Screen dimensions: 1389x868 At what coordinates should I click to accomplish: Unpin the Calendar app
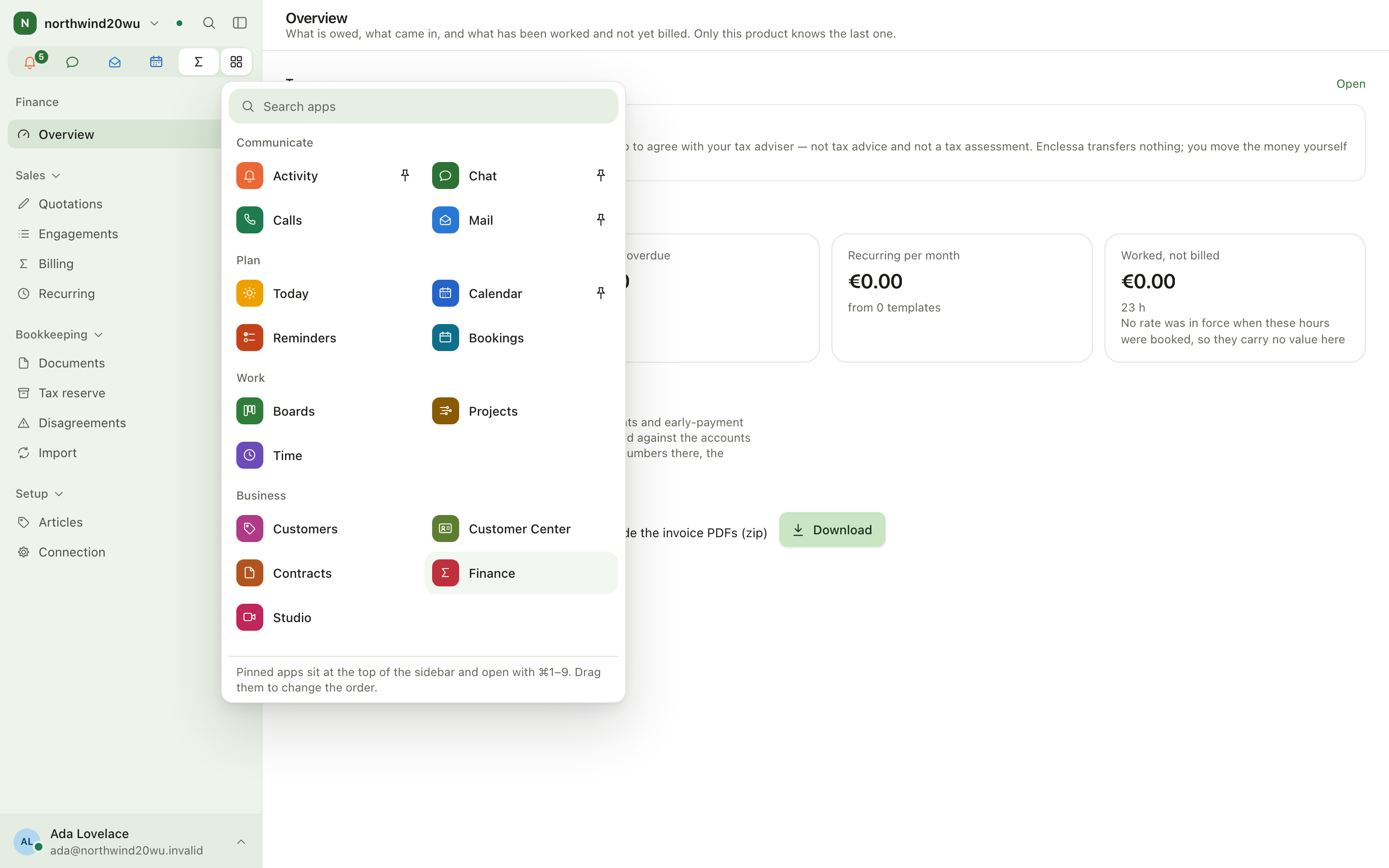[x=600, y=293]
